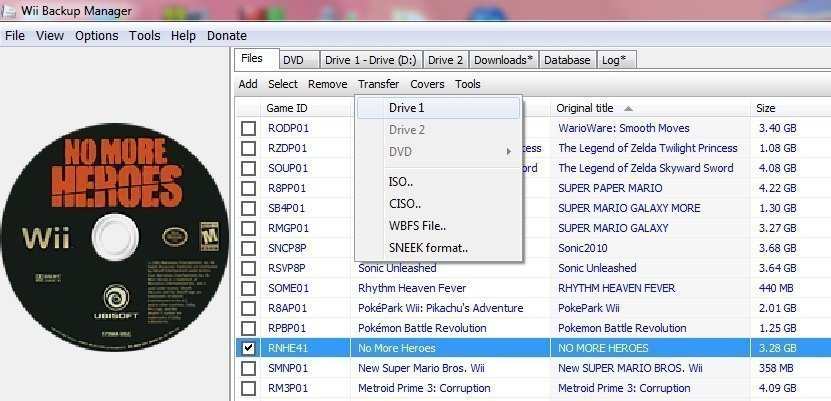Click Transfer in the Files toolbar
The height and width of the screenshot is (401, 831).
378,84
